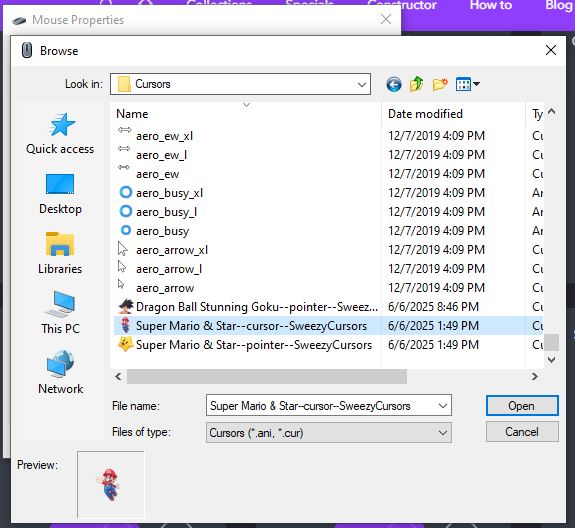Click the Cancel button
This screenshot has height=528, width=575.
pyautogui.click(x=522, y=432)
